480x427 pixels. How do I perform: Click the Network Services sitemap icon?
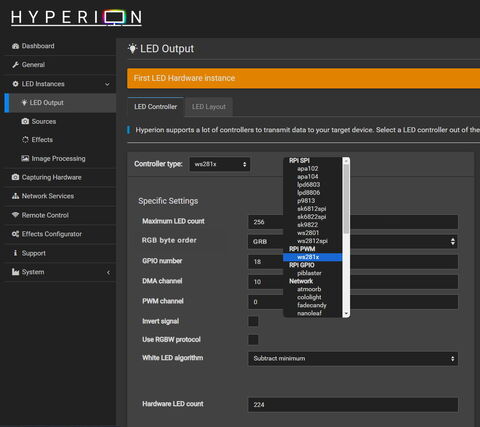click(x=15, y=196)
